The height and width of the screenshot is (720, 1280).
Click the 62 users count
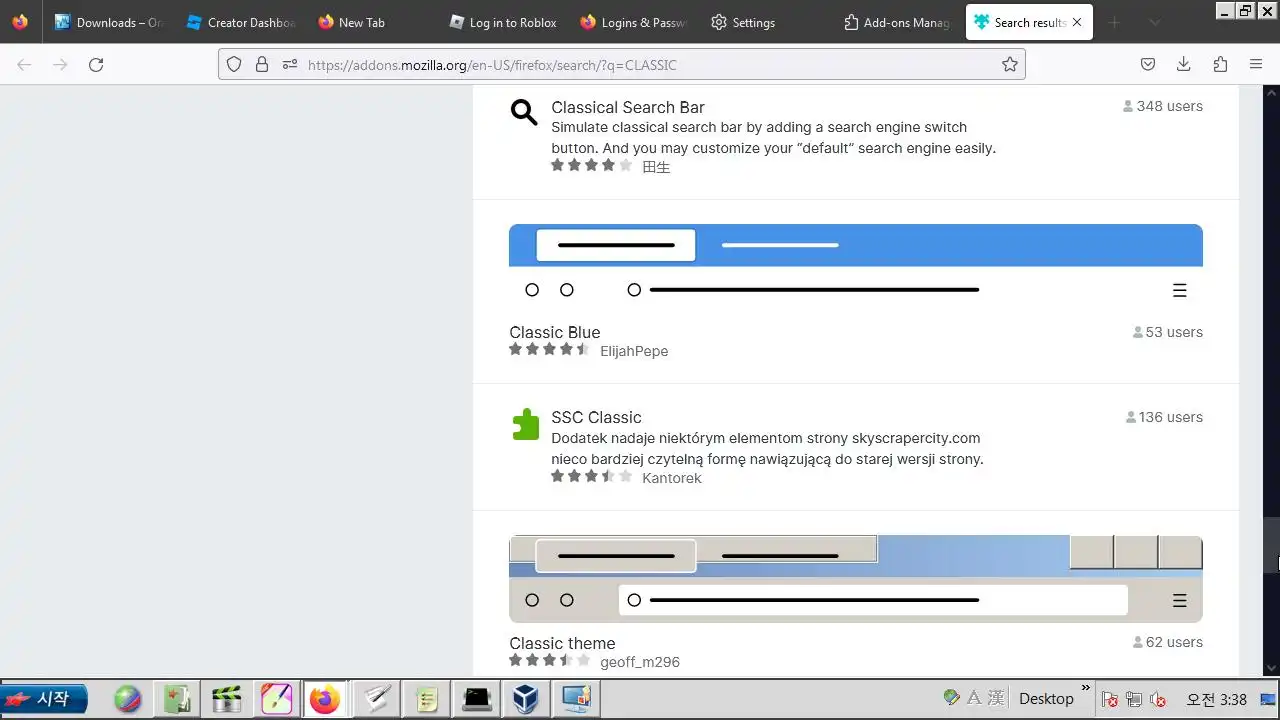click(1168, 642)
